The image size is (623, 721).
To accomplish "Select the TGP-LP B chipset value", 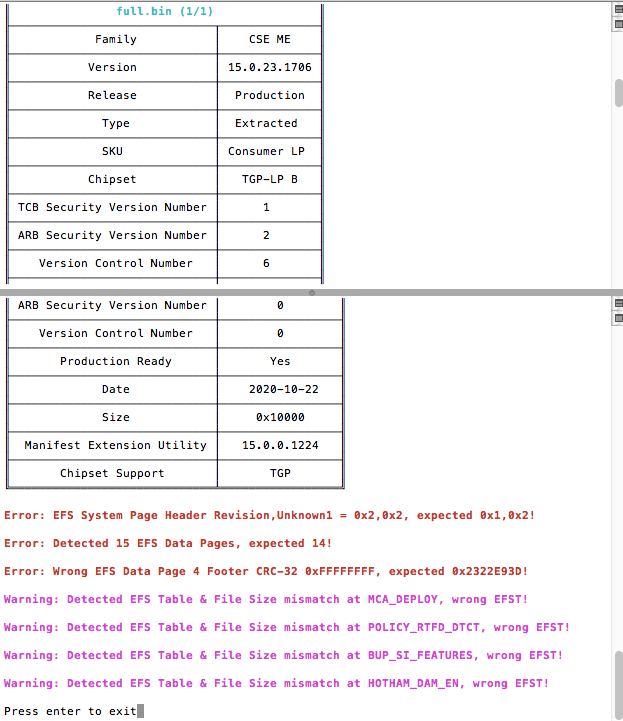I will (270, 179).
